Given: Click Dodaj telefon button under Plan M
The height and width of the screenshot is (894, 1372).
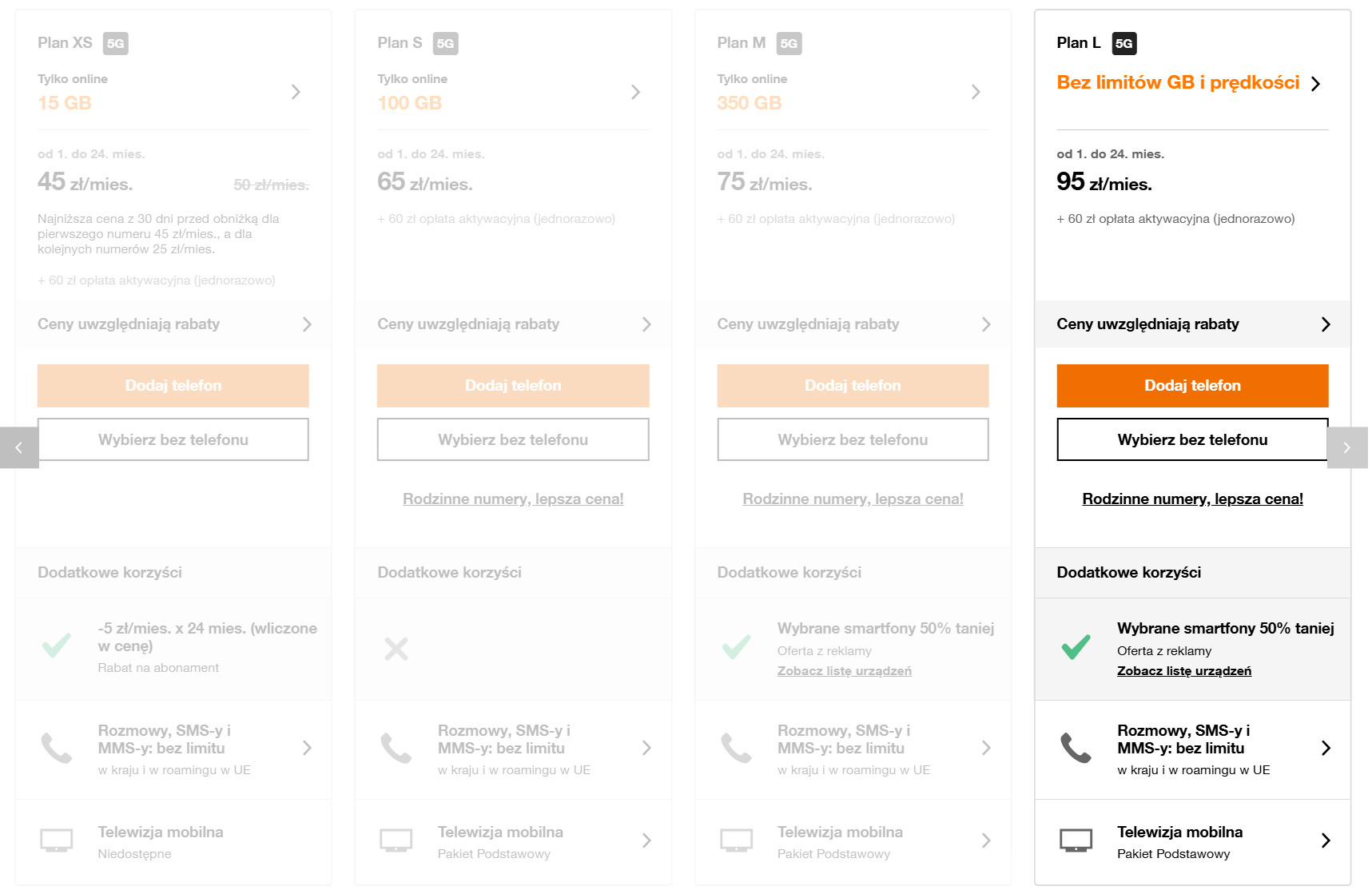Looking at the screenshot, I should [x=853, y=386].
